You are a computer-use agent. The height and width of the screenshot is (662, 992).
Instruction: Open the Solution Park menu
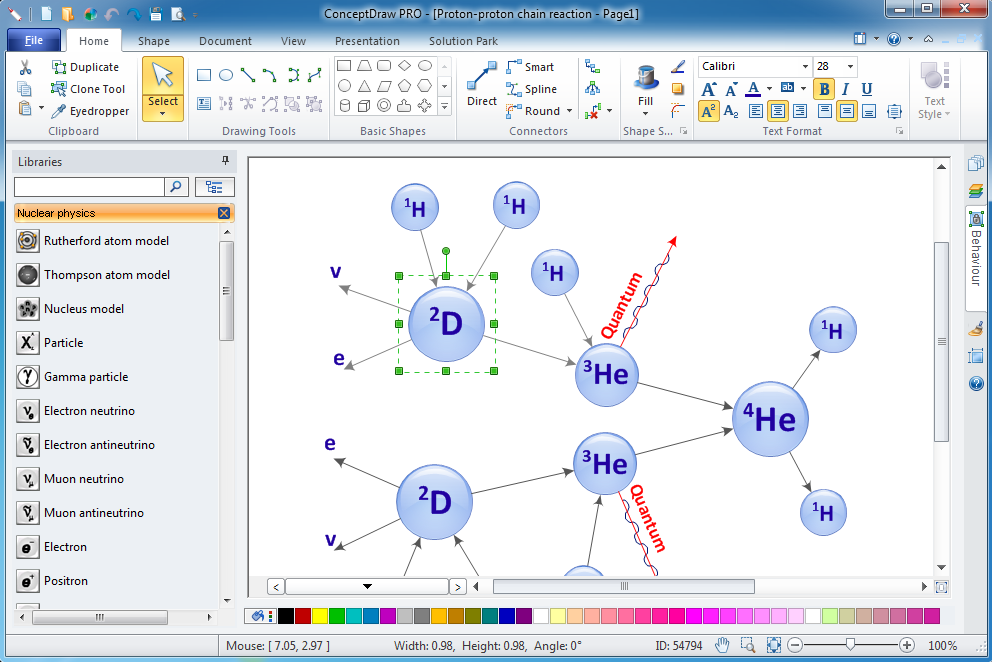pyautogui.click(x=462, y=41)
